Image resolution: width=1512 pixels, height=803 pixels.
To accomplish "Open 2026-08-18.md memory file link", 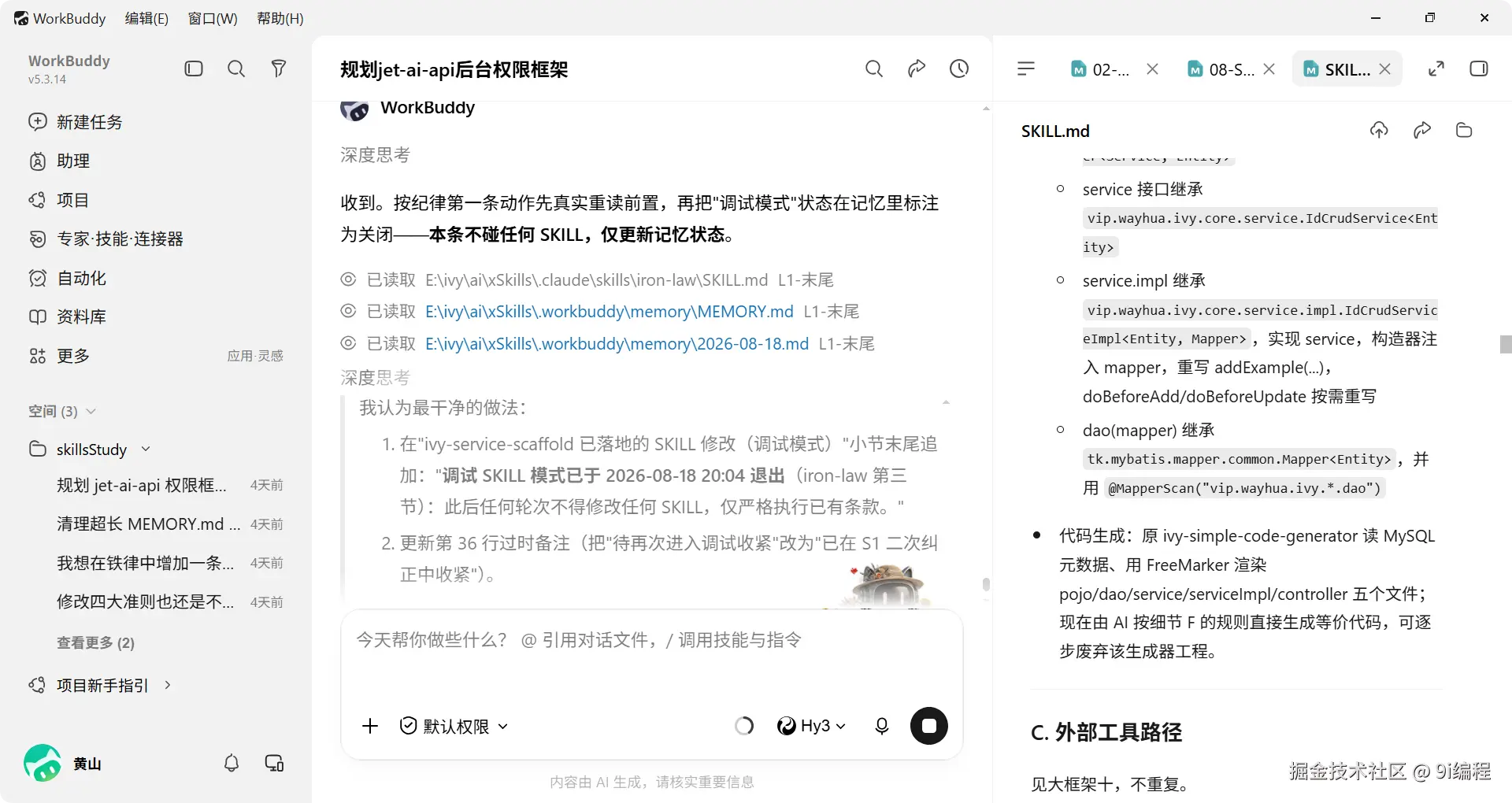I will pos(617,344).
